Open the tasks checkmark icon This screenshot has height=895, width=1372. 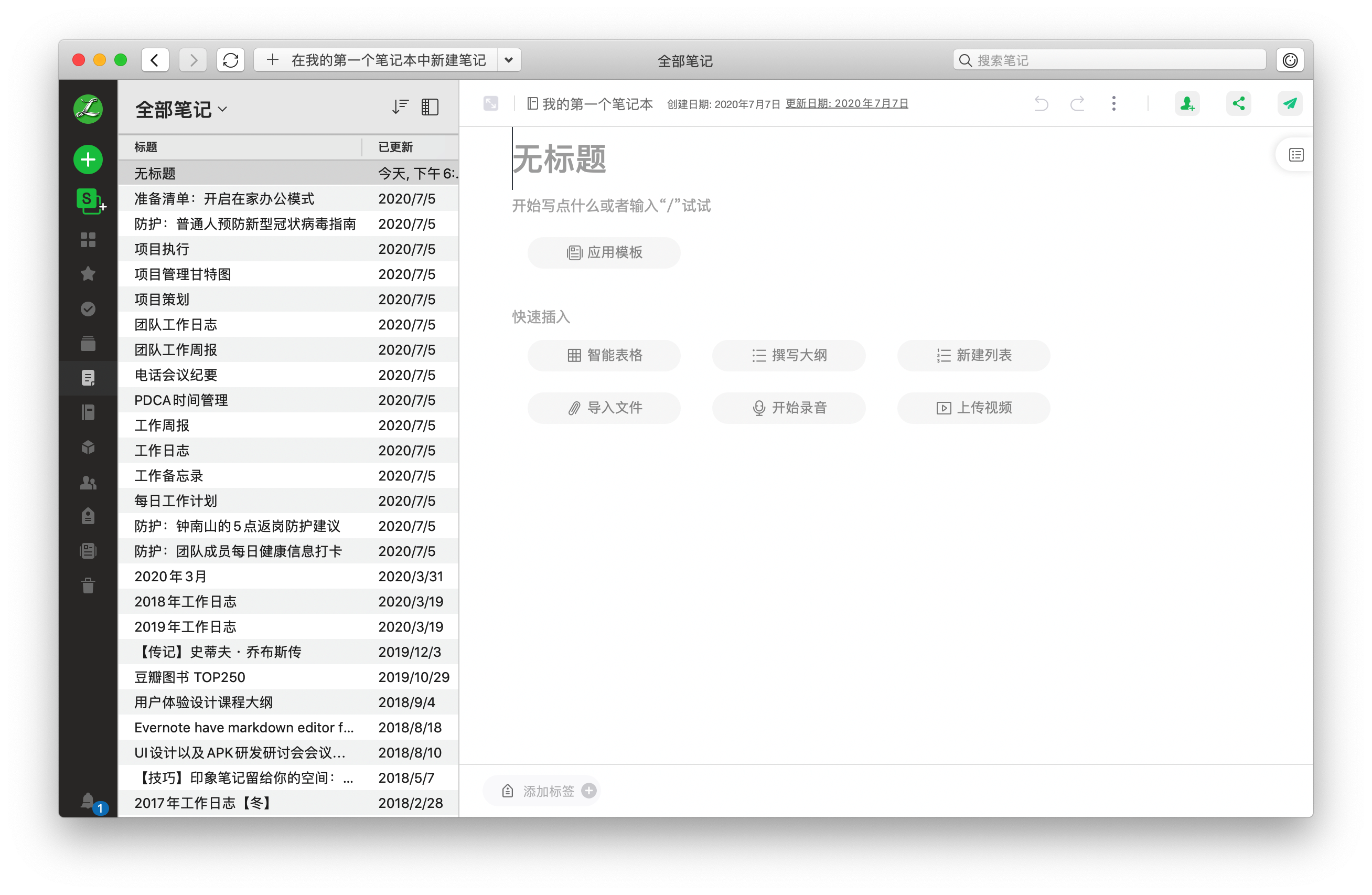(x=88, y=309)
